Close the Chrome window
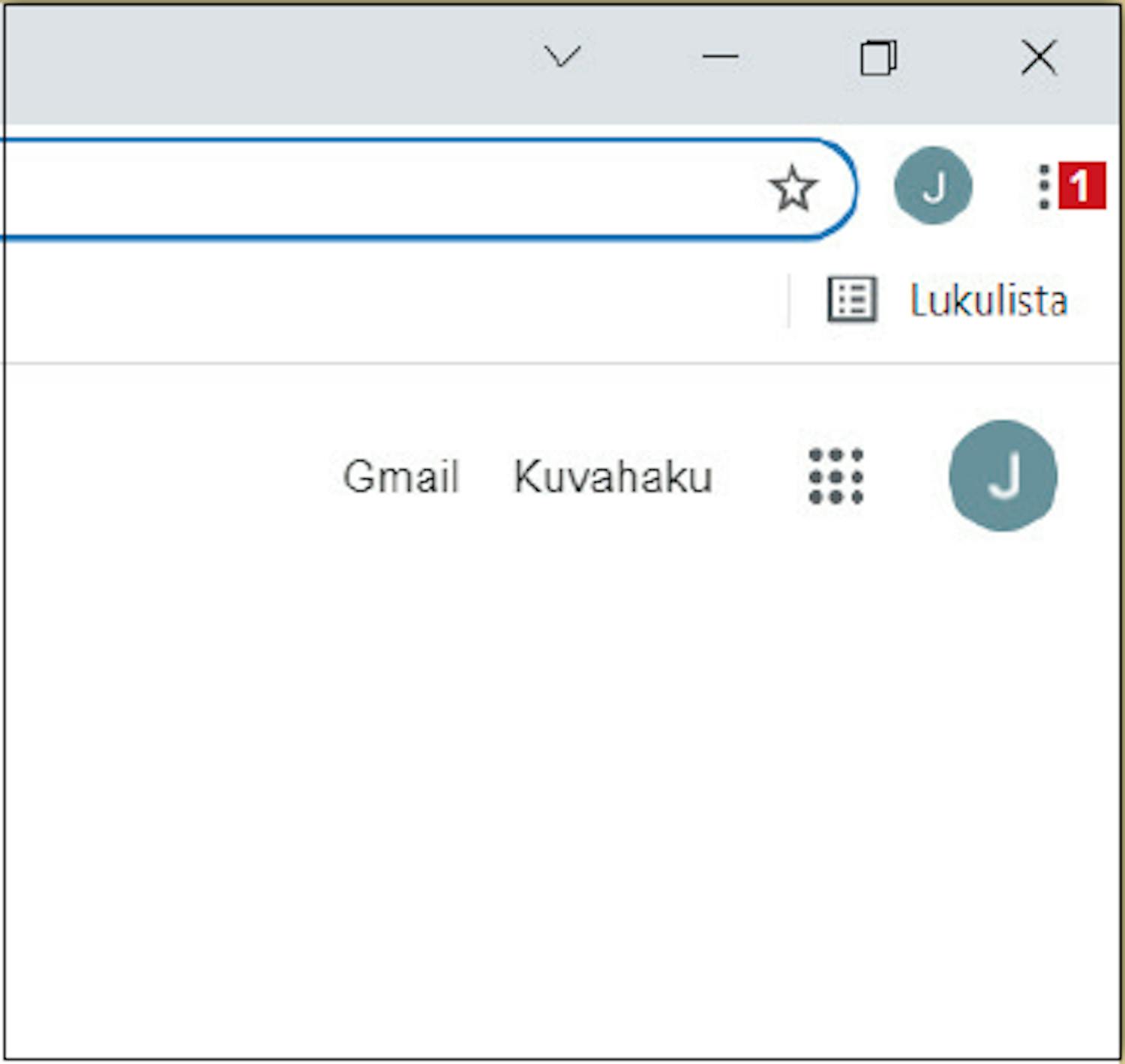Viewport: 1125px width, 1064px height. (x=1039, y=58)
